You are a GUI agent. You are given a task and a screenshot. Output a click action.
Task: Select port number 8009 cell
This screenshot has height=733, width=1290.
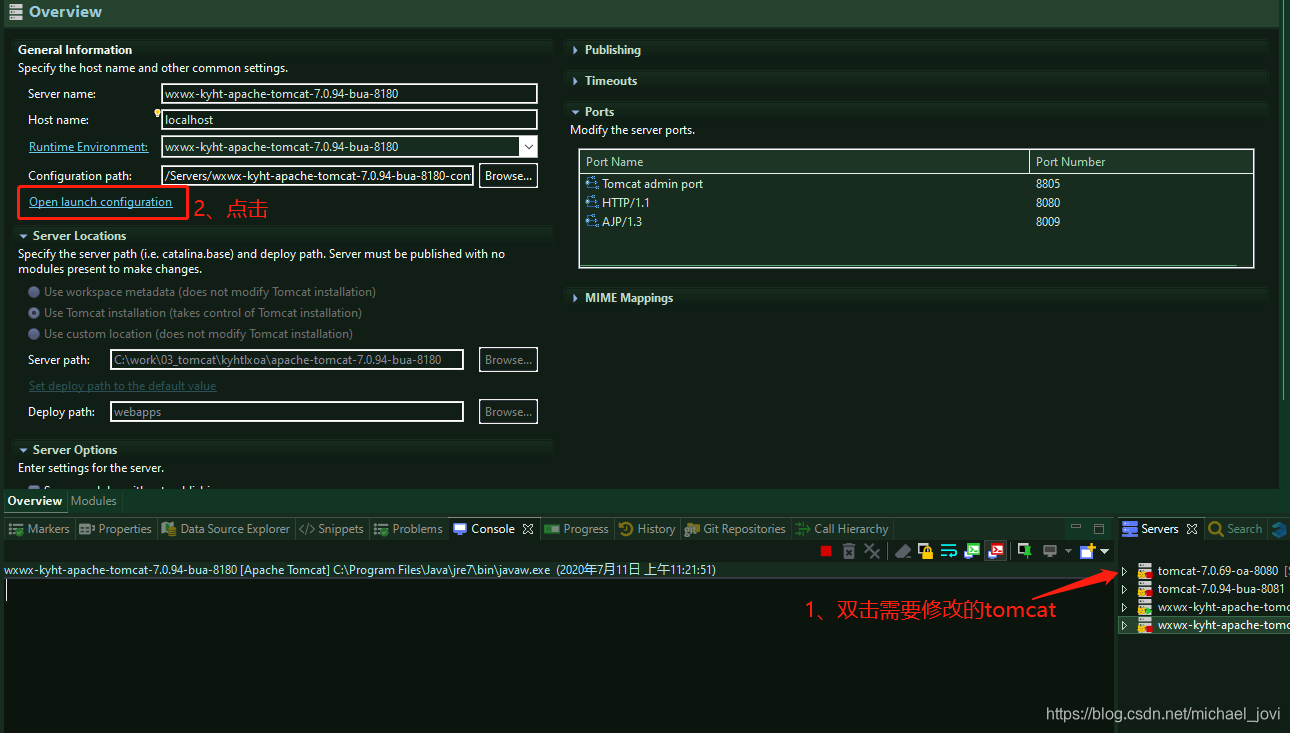pyautogui.click(x=1048, y=222)
